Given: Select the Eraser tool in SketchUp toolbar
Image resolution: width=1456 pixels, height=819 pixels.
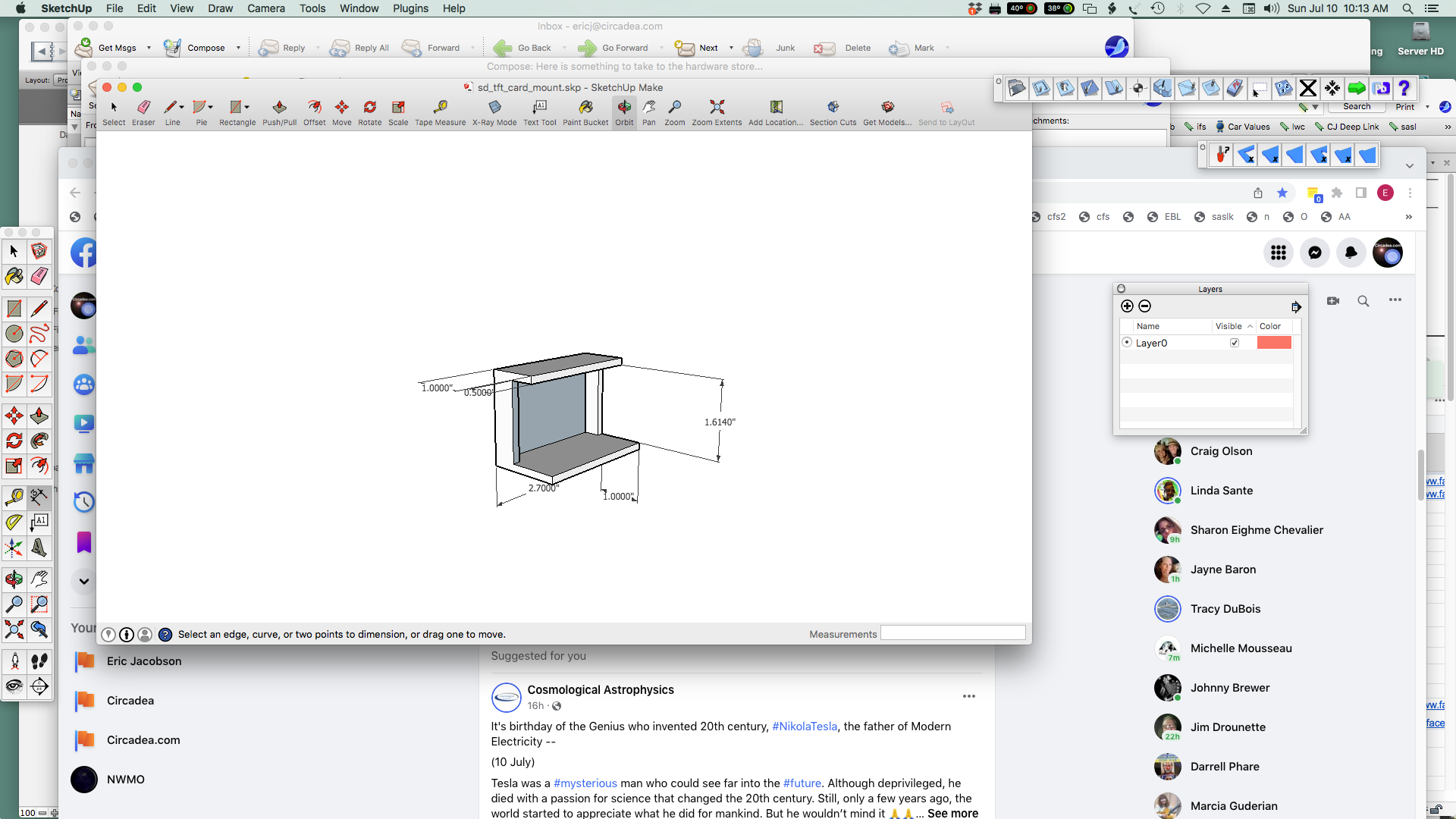Looking at the screenshot, I should [x=143, y=111].
